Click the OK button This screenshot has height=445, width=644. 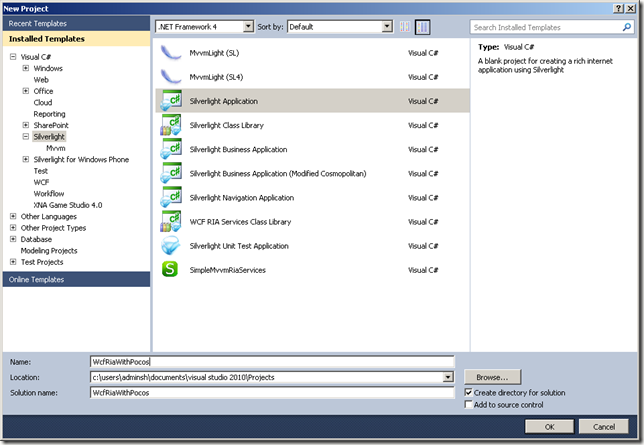(x=550, y=427)
